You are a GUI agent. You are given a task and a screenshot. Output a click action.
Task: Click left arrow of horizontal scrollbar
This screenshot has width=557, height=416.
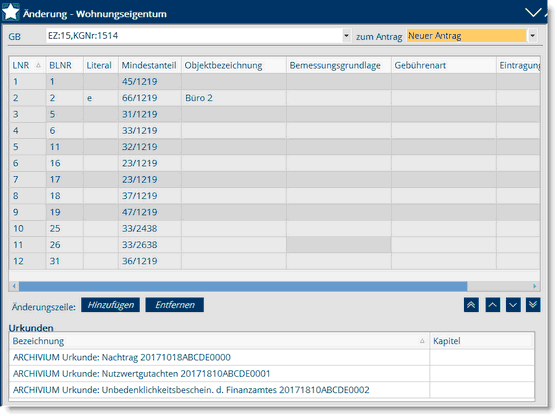[x=14, y=286]
